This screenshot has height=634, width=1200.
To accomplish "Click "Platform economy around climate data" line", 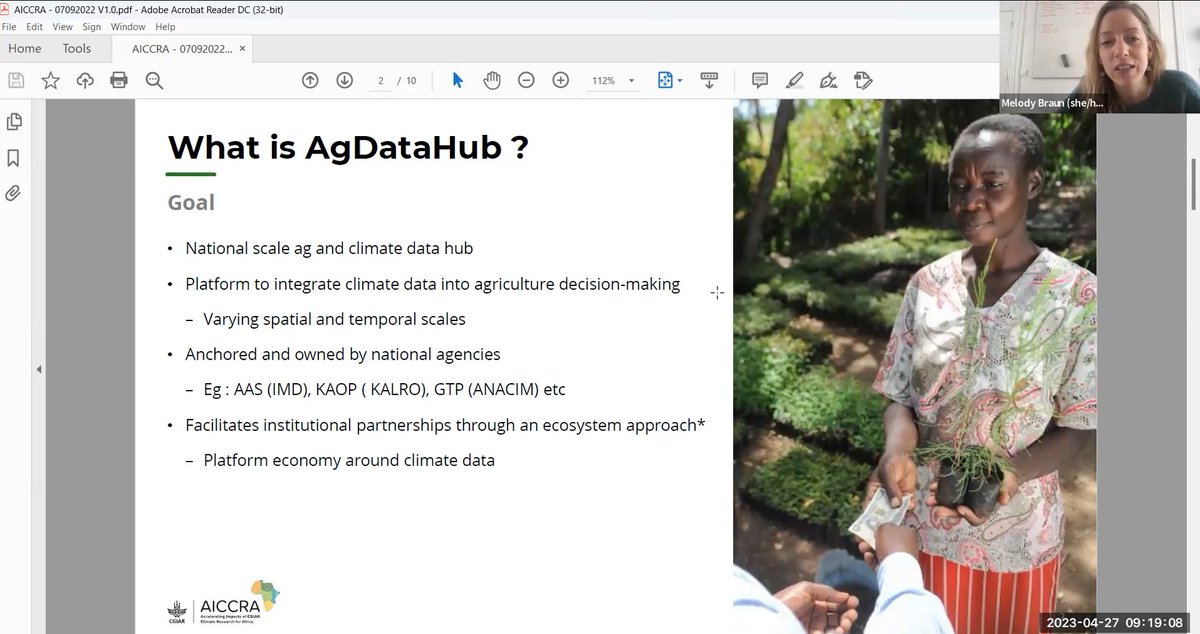I will [349, 460].
